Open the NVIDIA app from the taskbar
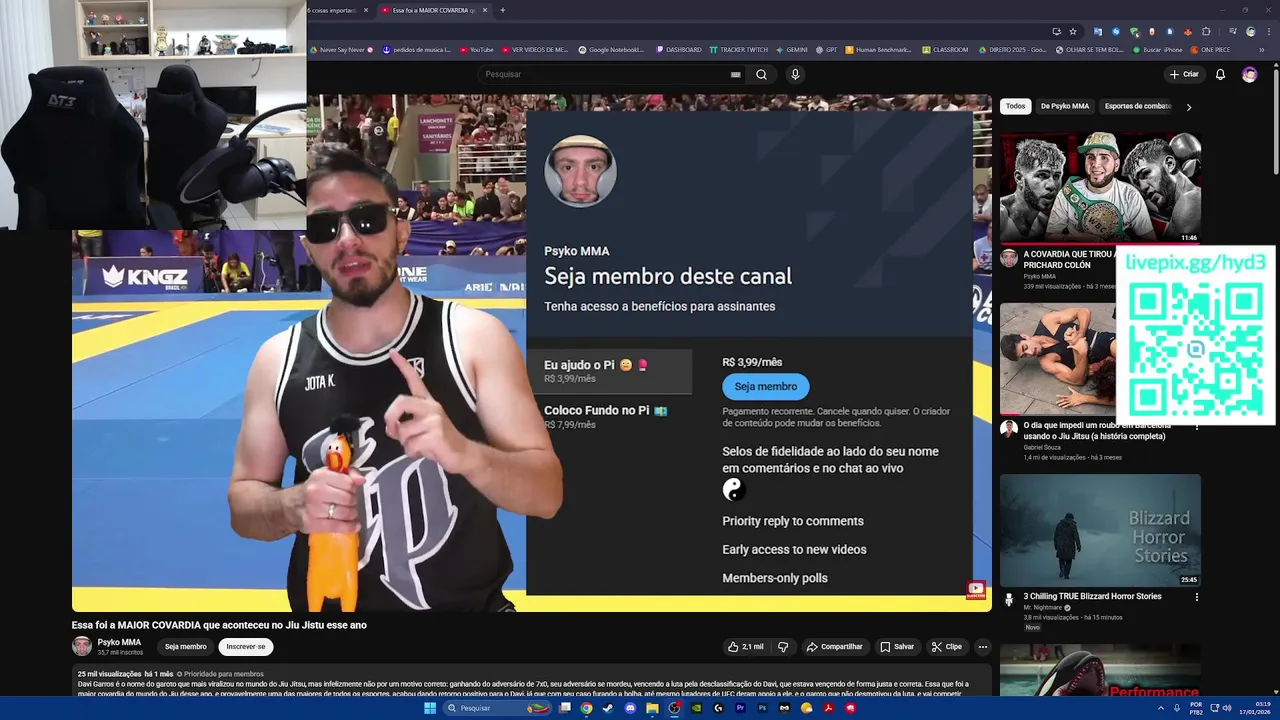 click(696, 708)
